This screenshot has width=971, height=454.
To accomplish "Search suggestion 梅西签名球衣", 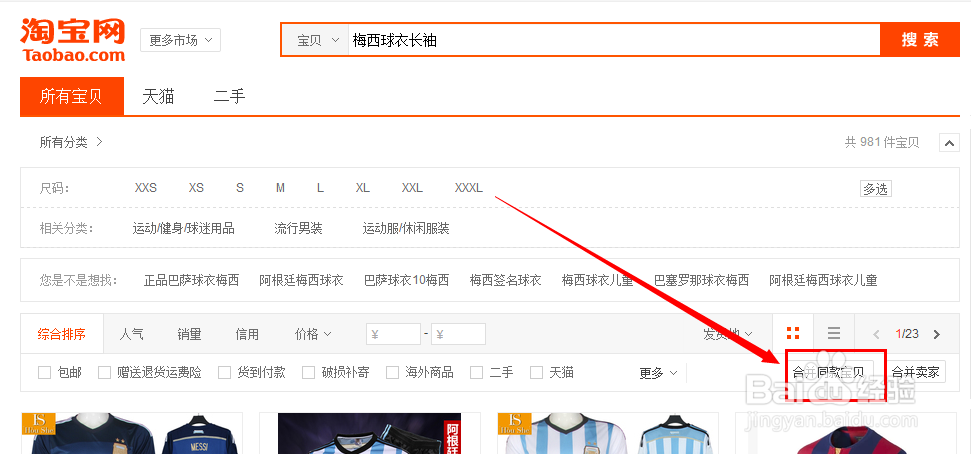I will tap(505, 281).
